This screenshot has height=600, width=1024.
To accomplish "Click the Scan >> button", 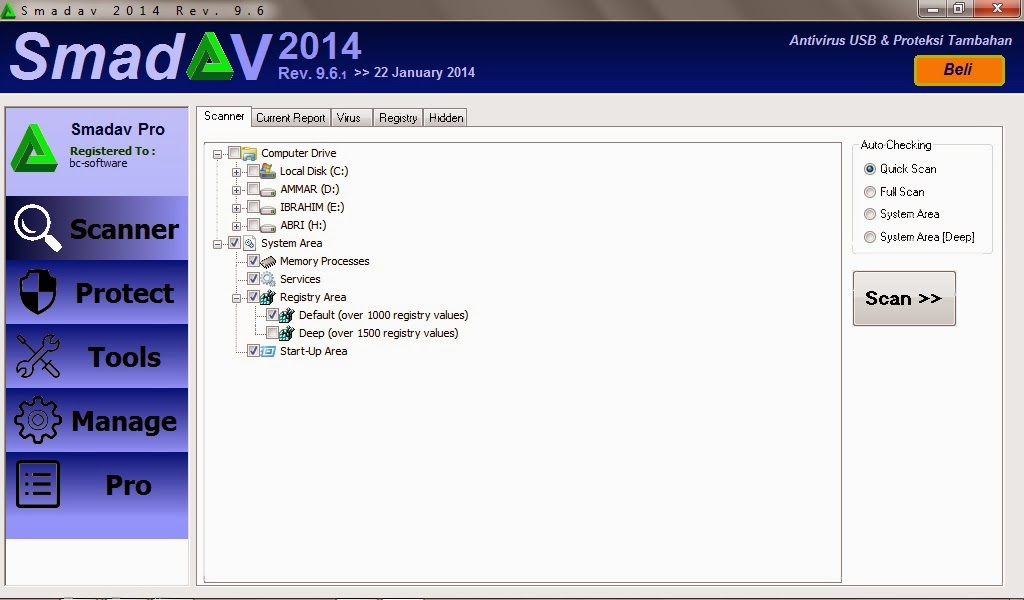I will pos(903,297).
